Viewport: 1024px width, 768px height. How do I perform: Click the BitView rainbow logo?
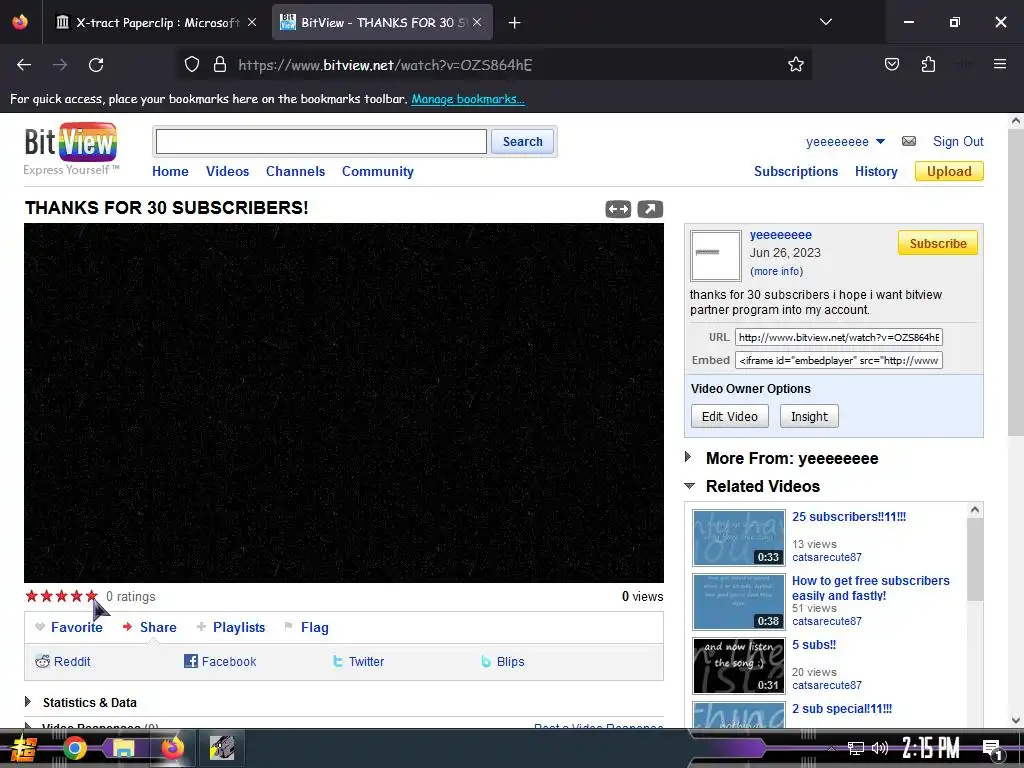(71, 142)
